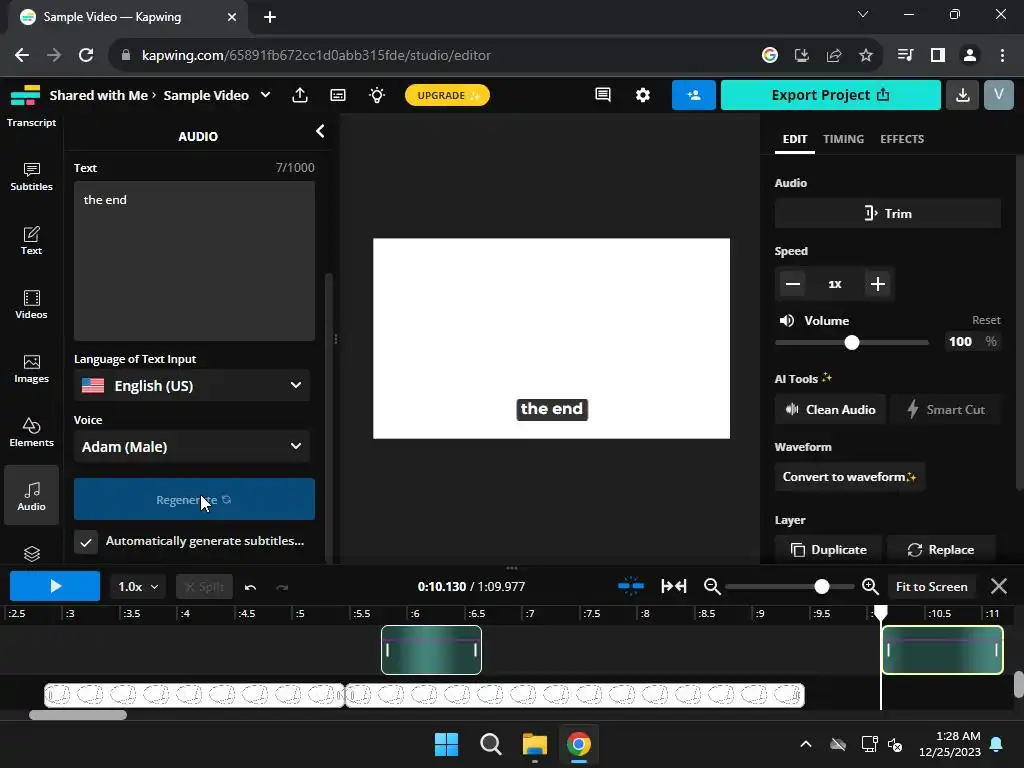
Task: Click the Trim audio button
Action: [x=888, y=214]
